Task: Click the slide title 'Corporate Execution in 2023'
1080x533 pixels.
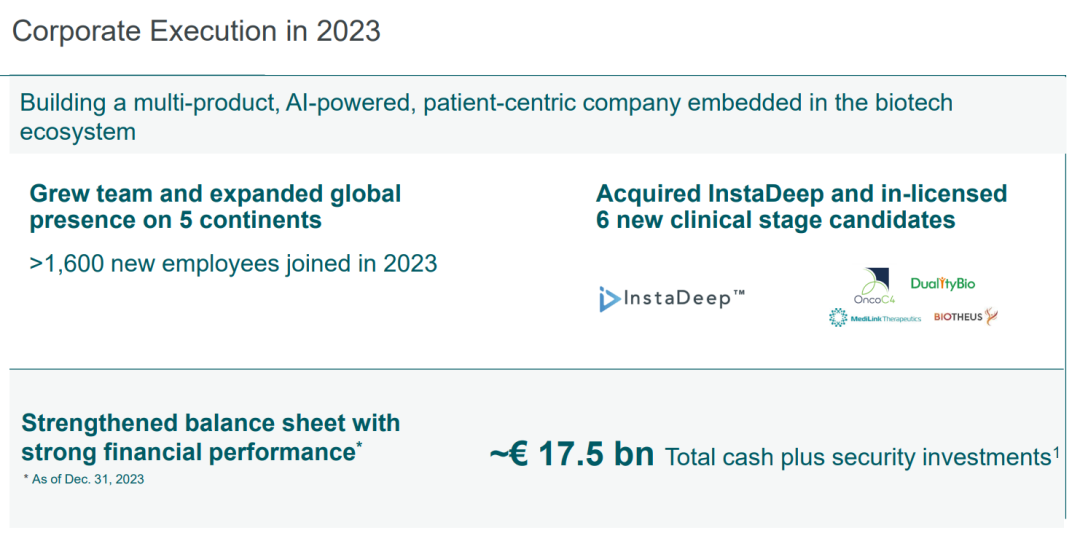Action: coord(196,31)
